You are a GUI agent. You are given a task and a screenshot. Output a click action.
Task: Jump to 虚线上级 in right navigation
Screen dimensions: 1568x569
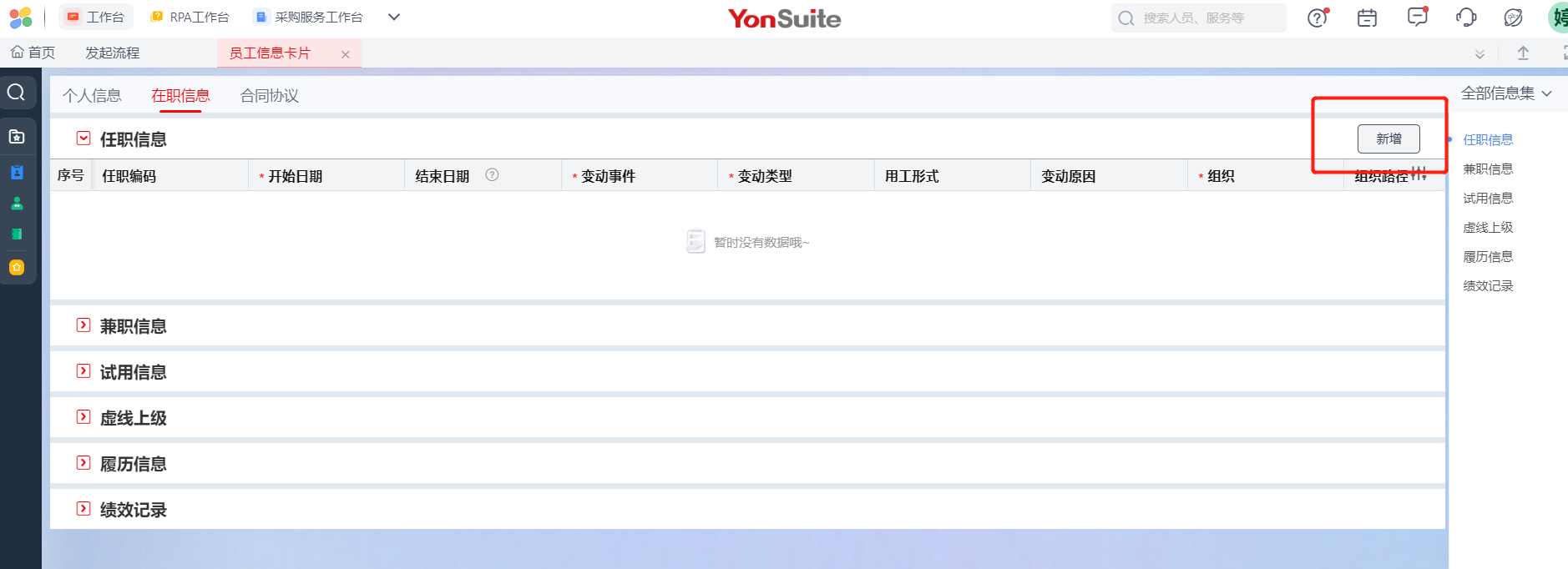pos(1488,228)
